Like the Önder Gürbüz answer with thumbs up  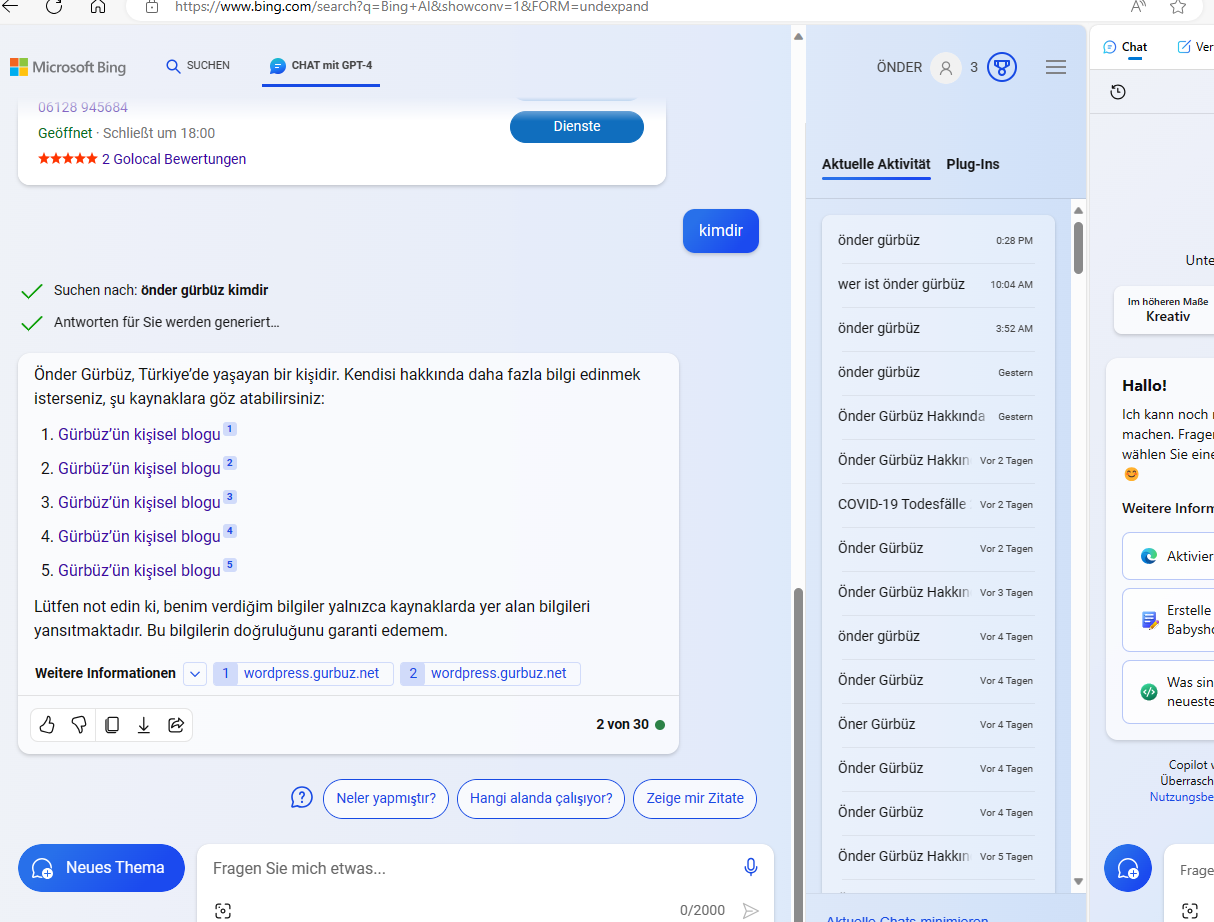(47, 725)
